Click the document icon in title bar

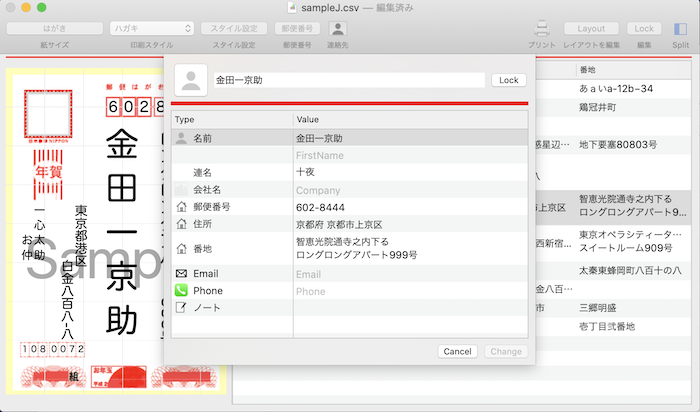click(x=292, y=8)
